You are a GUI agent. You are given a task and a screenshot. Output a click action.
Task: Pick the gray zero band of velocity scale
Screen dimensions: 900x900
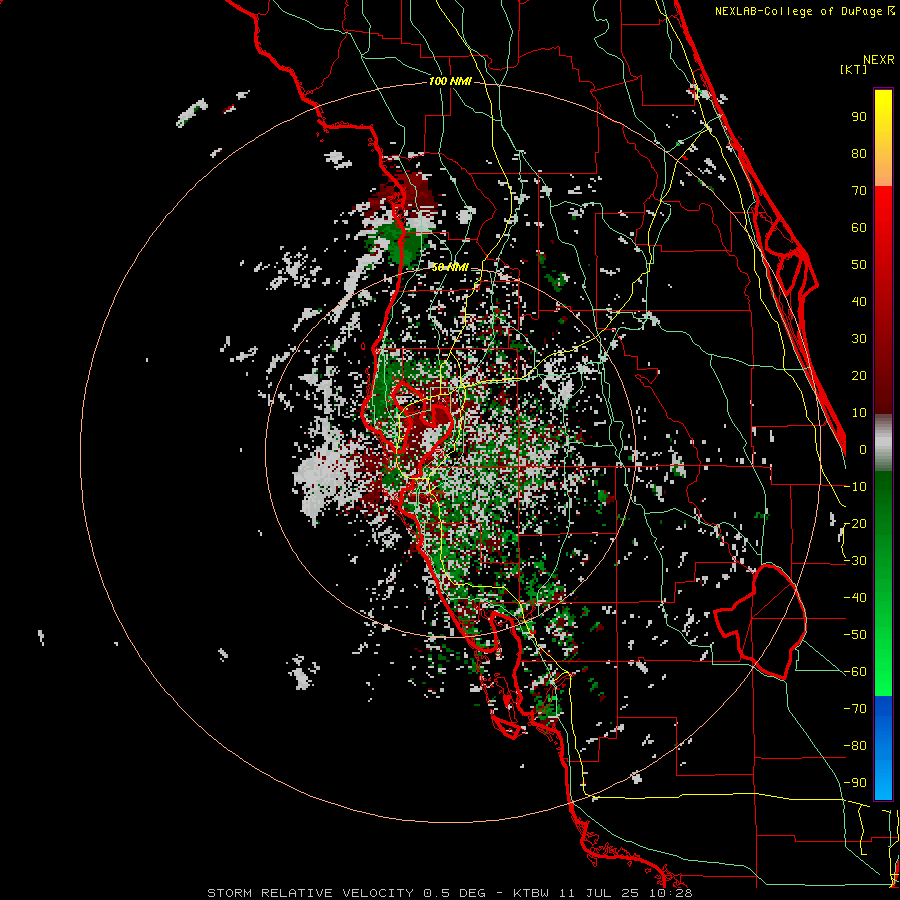tap(883, 443)
